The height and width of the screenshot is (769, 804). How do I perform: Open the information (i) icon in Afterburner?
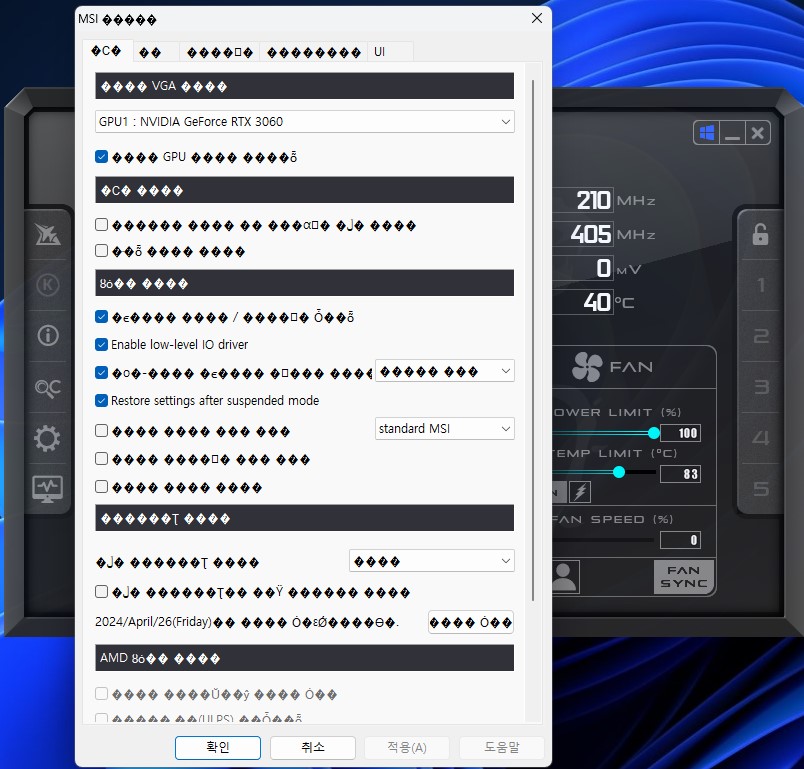point(48,336)
